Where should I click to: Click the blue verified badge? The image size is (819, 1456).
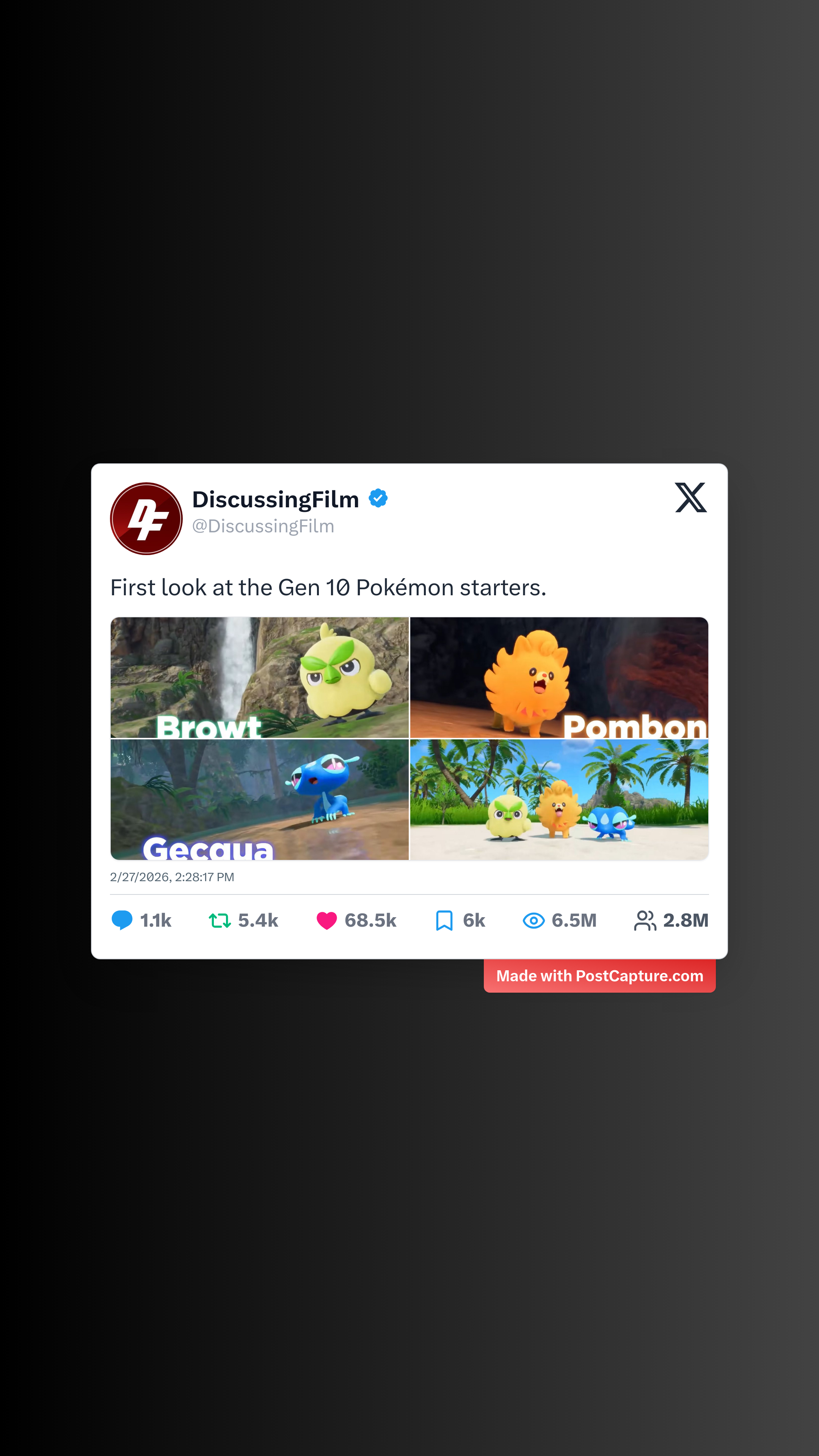point(378,499)
